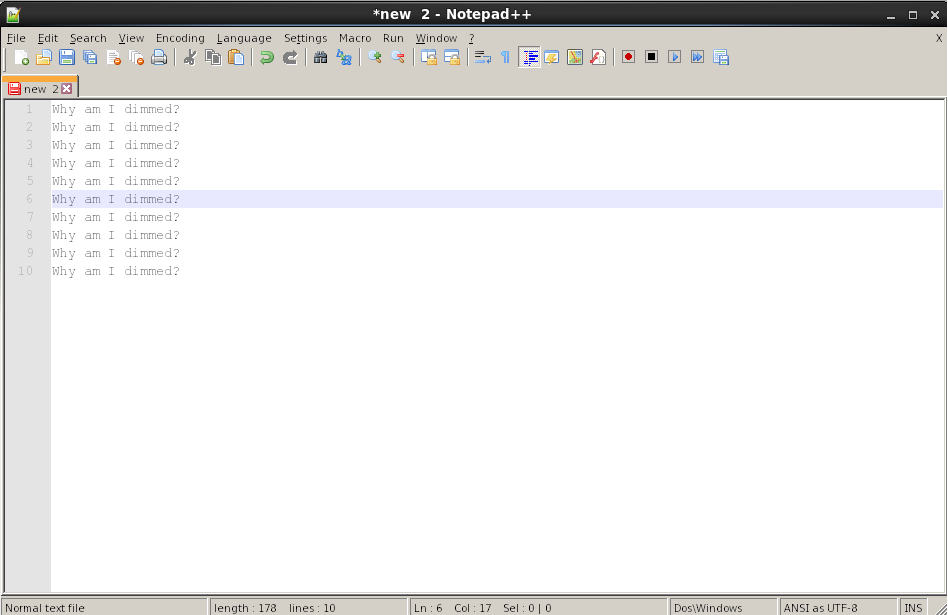The width and height of the screenshot is (948, 615).
Task: Click Run a macro multiple times icon
Action: 697,57
